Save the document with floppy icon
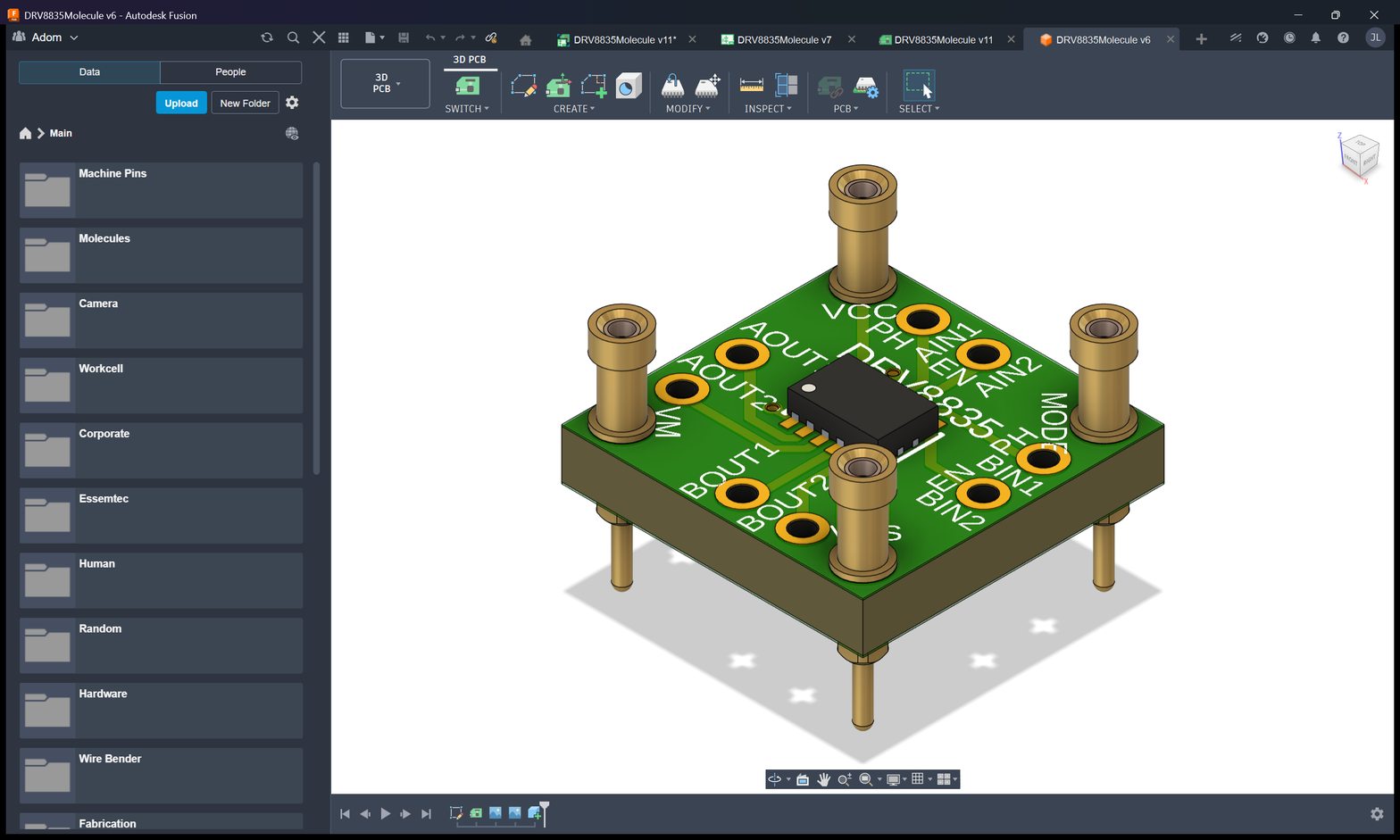1400x840 pixels. [x=404, y=37]
